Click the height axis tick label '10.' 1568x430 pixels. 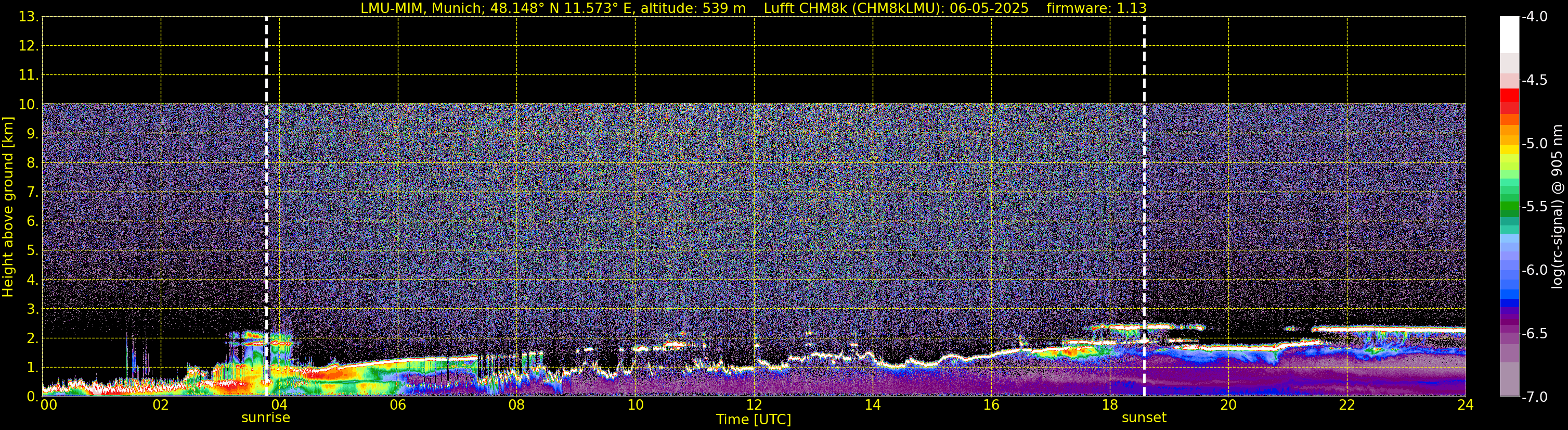(29, 105)
